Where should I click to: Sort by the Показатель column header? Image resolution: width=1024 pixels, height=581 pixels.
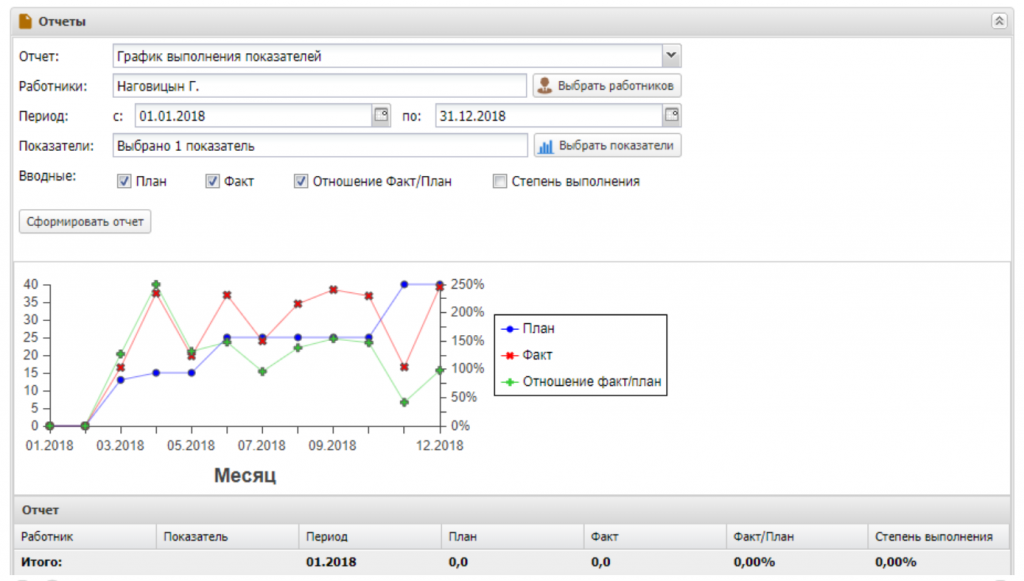[227, 537]
